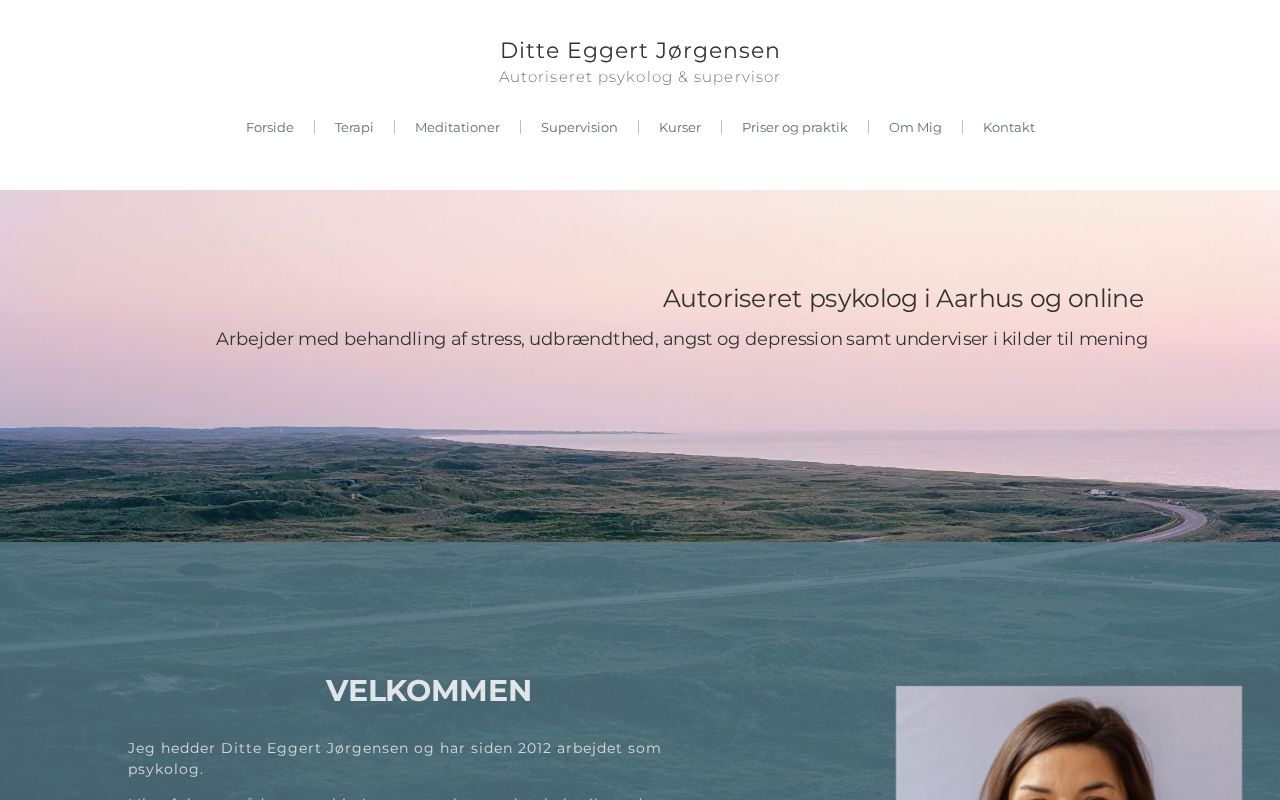Go to the Kontakt page
The image size is (1280, 800).
pos(1009,127)
